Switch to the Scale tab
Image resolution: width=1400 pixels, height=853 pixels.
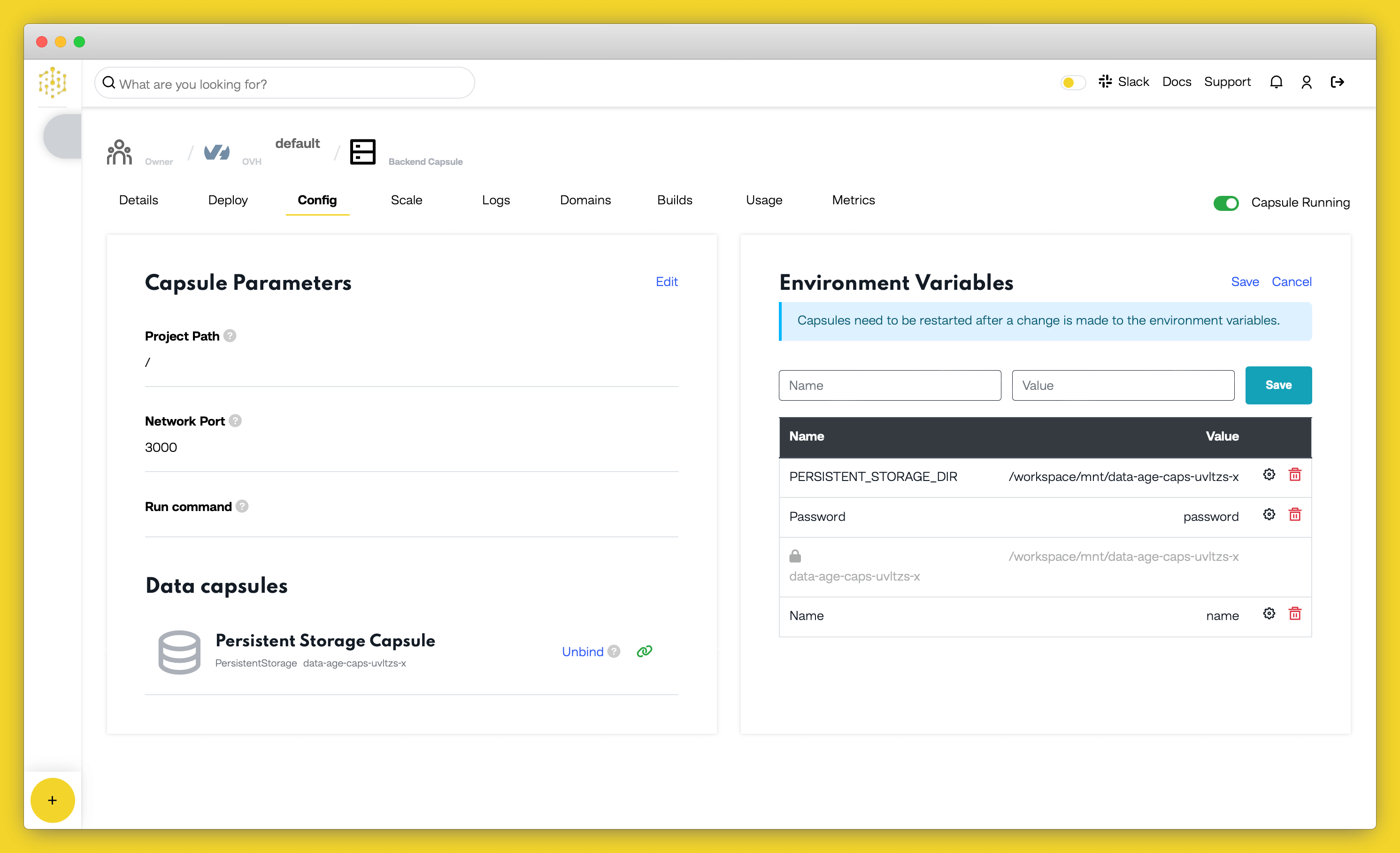(406, 200)
